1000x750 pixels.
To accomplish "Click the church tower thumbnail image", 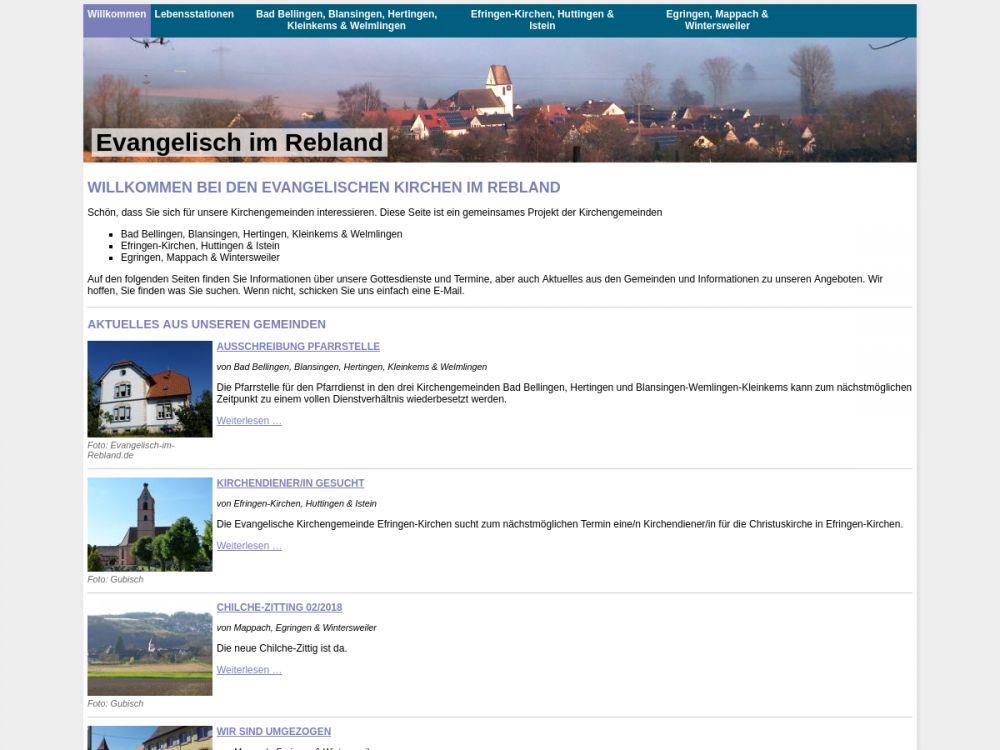I will (x=150, y=524).
